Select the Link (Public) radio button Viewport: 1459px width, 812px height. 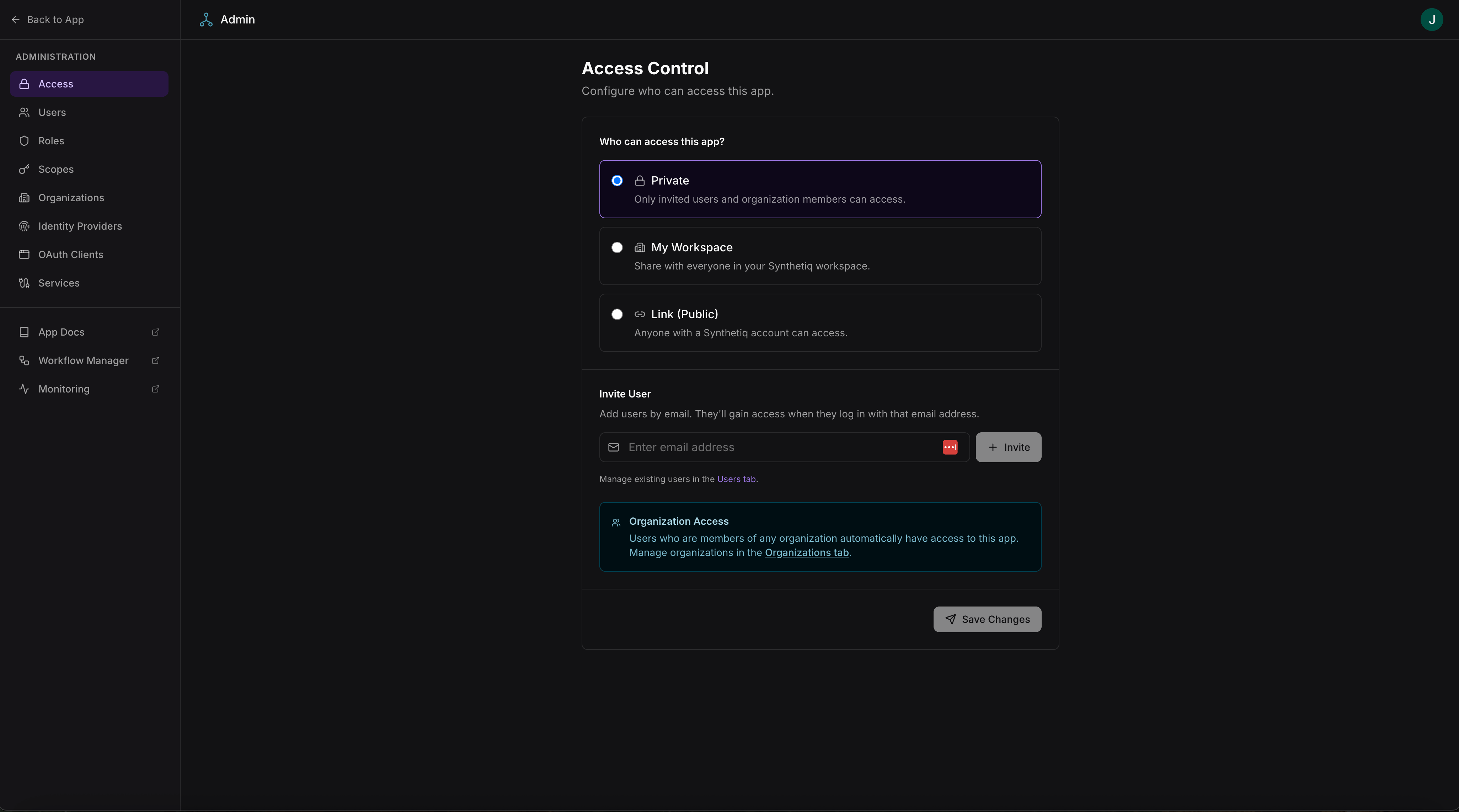(x=617, y=314)
